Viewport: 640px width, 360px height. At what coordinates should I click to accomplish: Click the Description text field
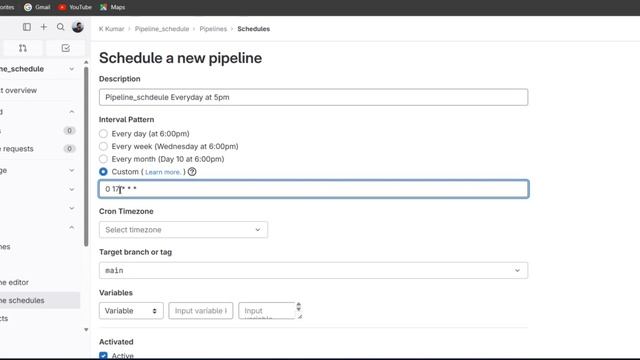[313, 97]
